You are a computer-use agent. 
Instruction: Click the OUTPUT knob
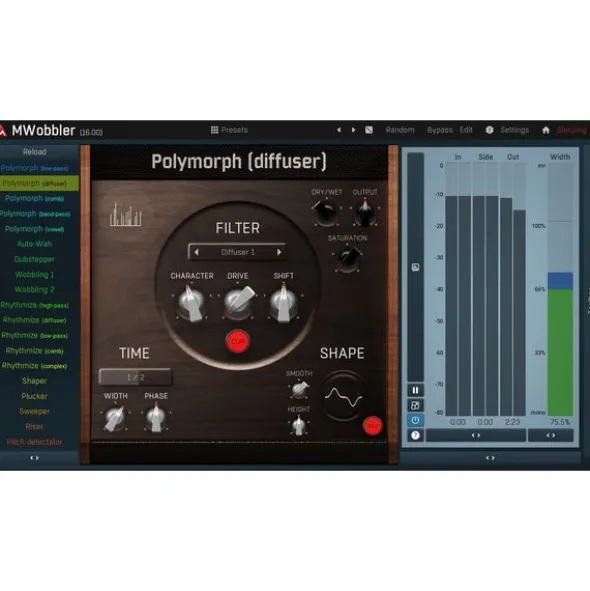click(x=365, y=213)
